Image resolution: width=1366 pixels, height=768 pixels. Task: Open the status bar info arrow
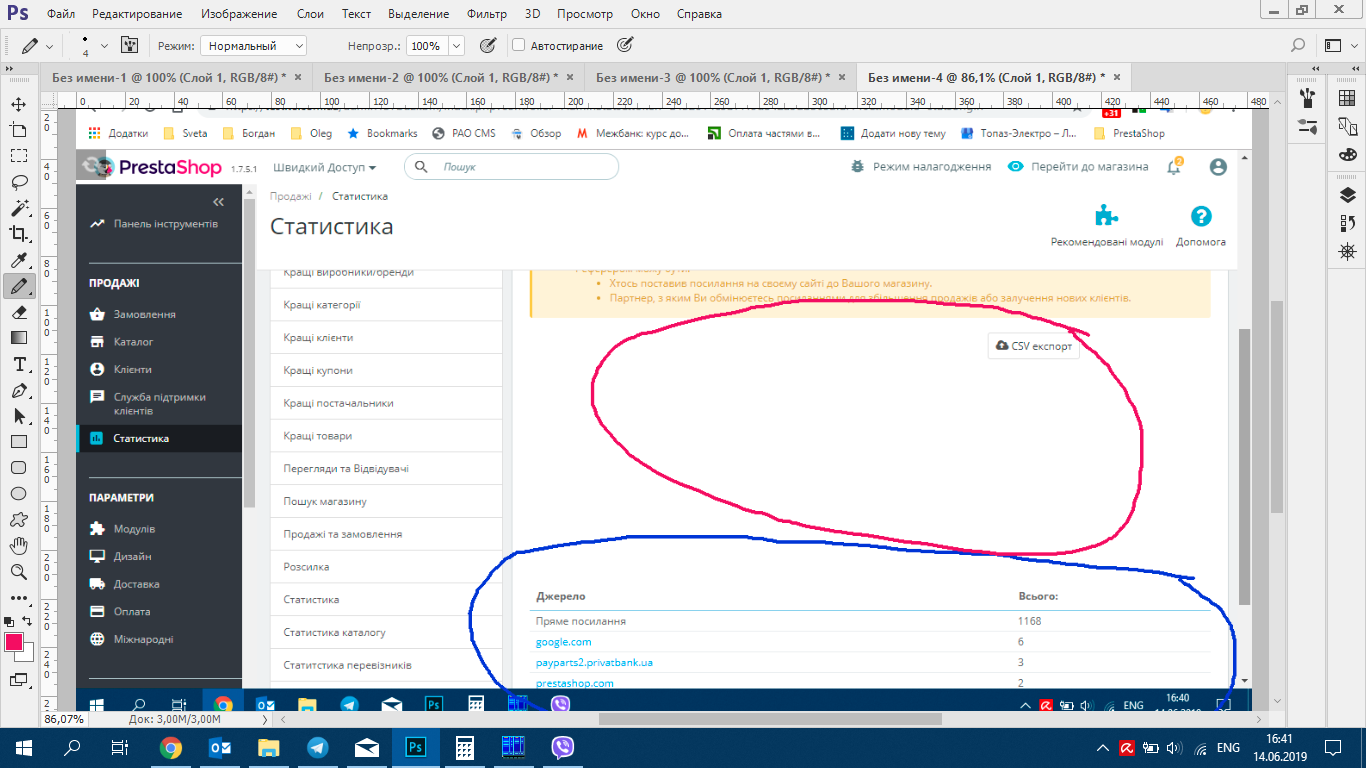click(x=265, y=719)
